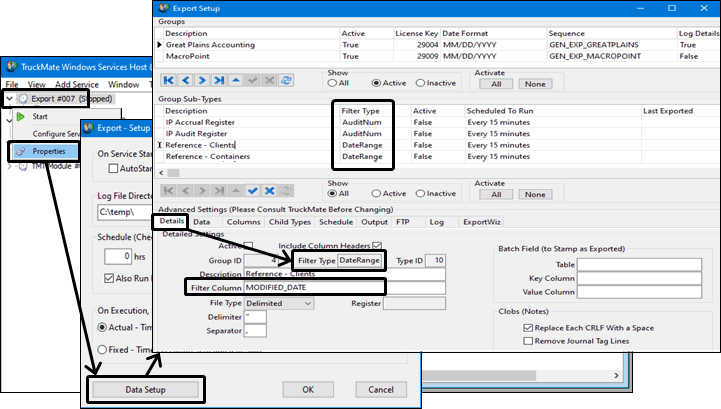Enable Remove Journal Tag Lines checkbox

point(528,341)
